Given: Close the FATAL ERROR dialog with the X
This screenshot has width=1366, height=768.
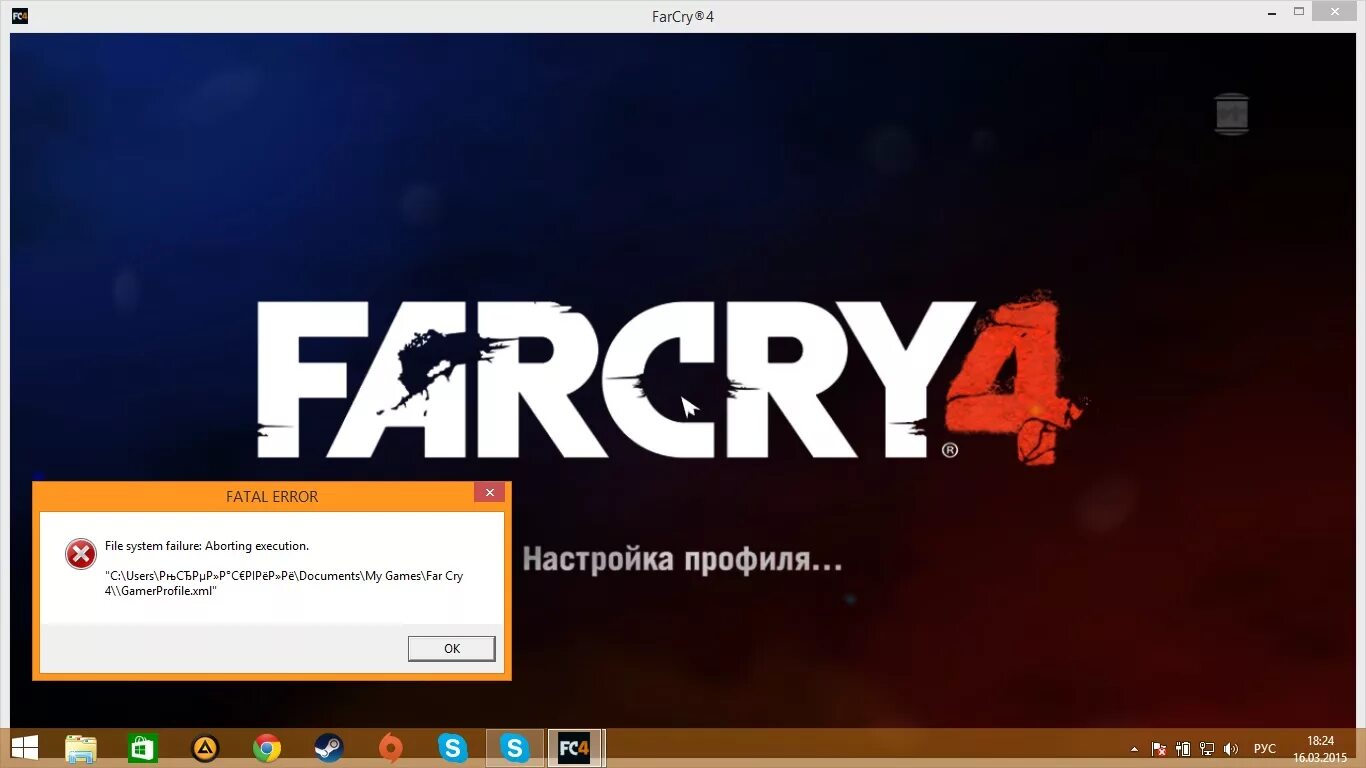Looking at the screenshot, I should (489, 493).
